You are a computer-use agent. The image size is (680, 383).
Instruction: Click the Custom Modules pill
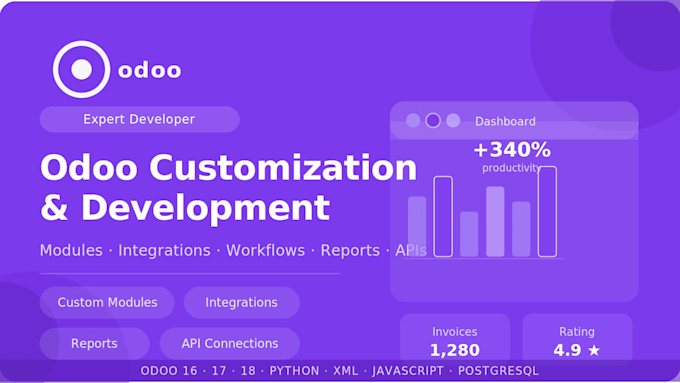tap(107, 302)
